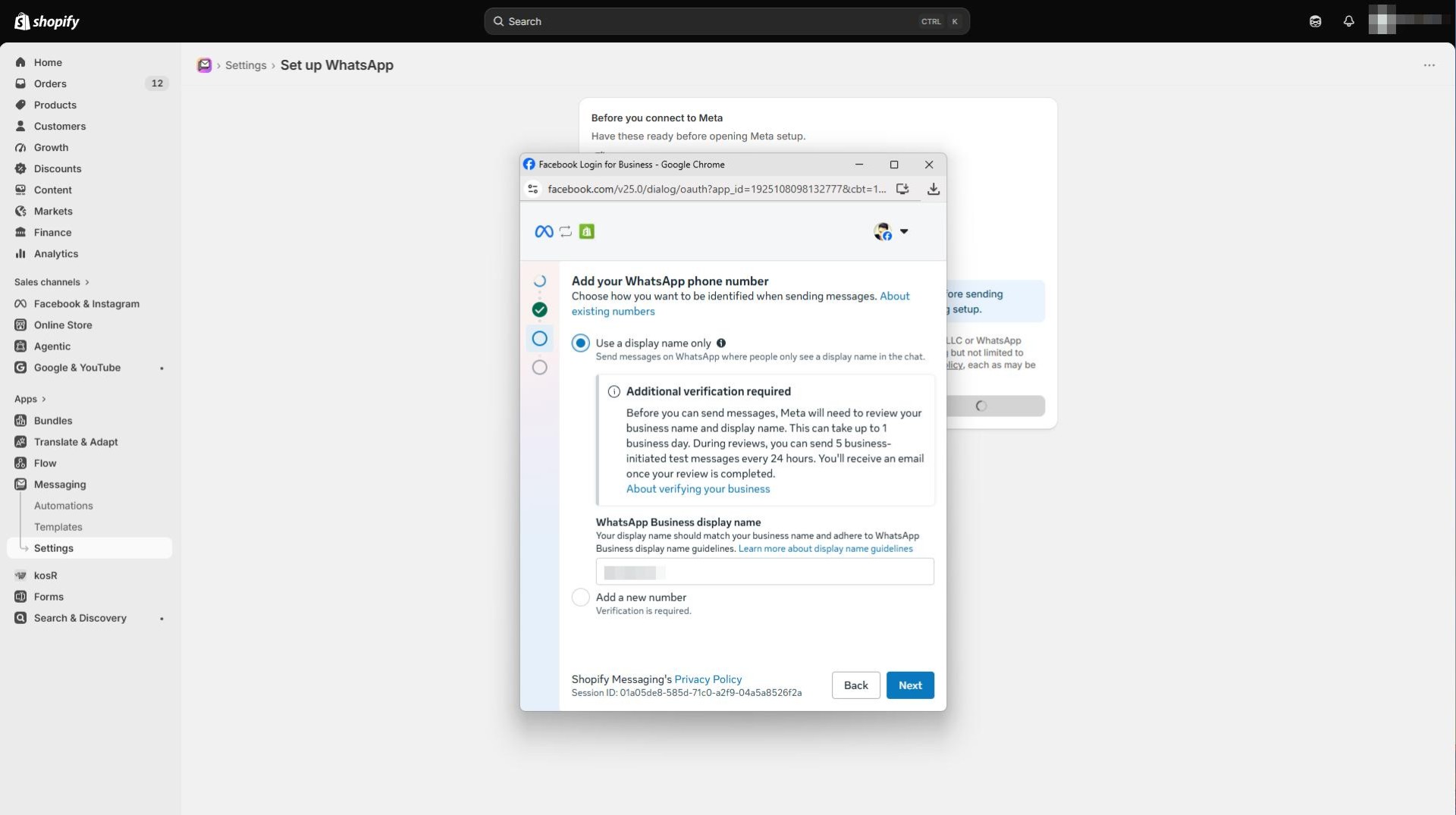
Task: Open the three-dot more actions menu
Action: coord(1429,65)
